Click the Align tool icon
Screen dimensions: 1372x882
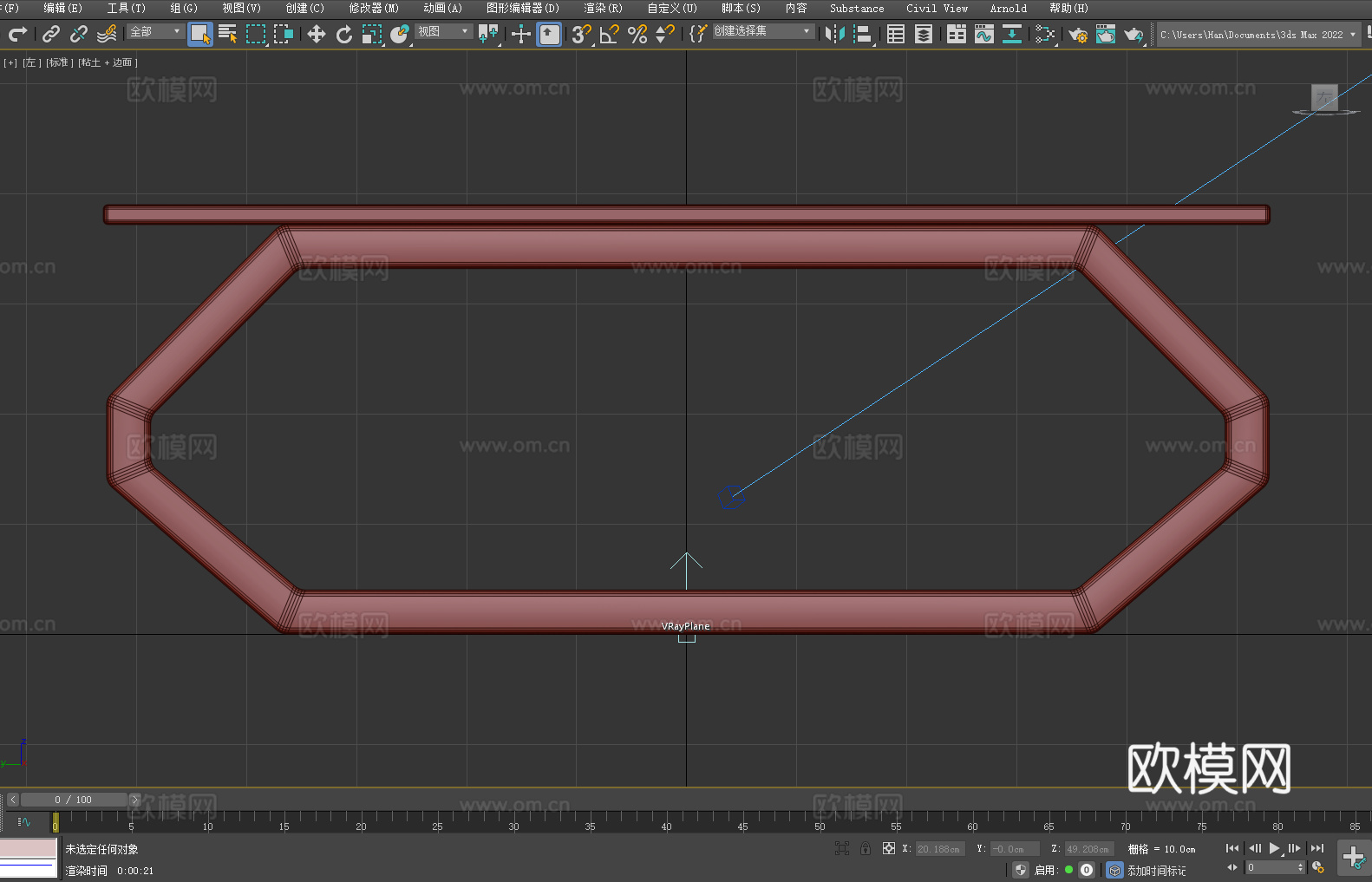click(863, 34)
